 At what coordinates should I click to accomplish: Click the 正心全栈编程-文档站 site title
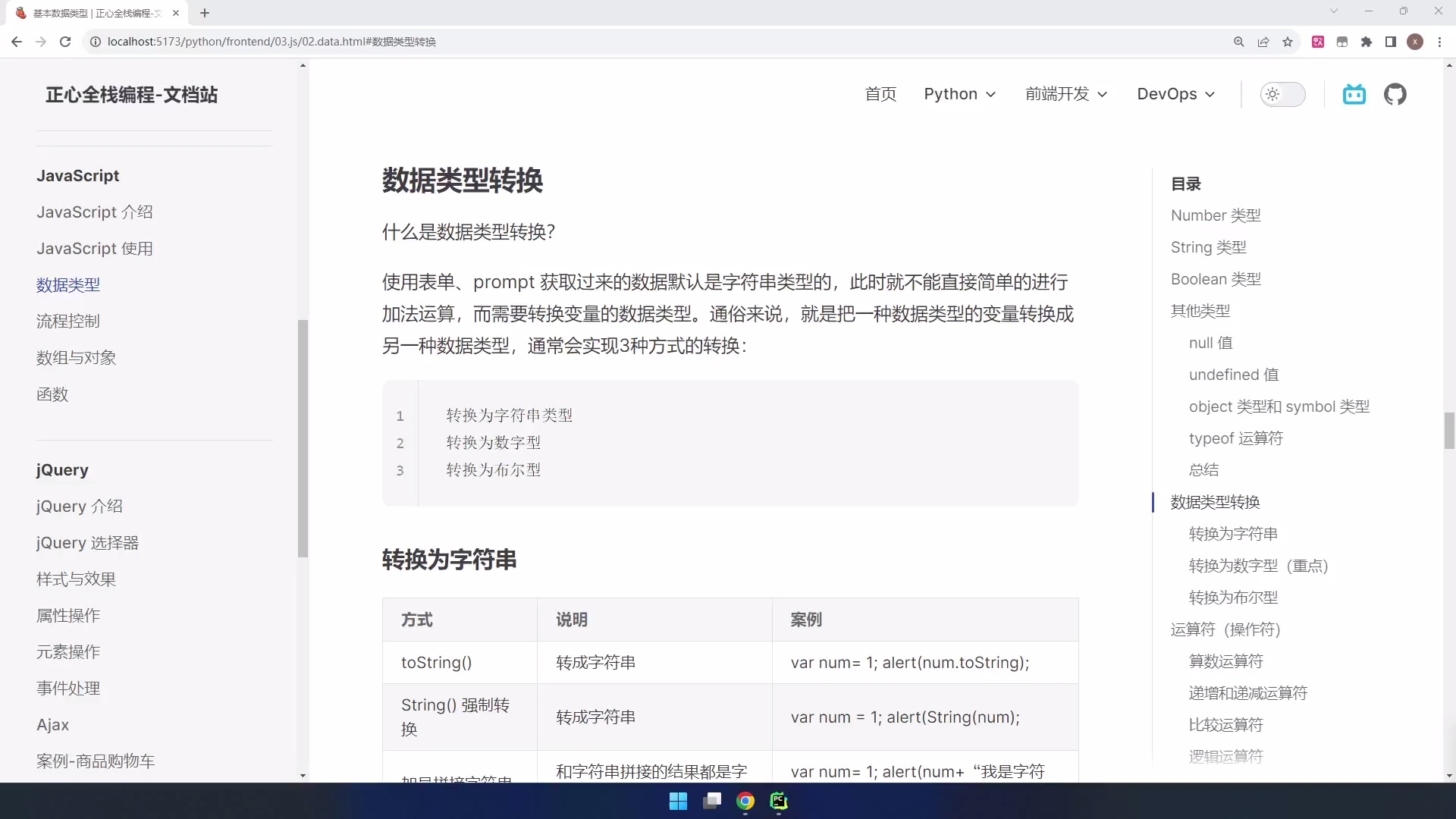tap(131, 95)
